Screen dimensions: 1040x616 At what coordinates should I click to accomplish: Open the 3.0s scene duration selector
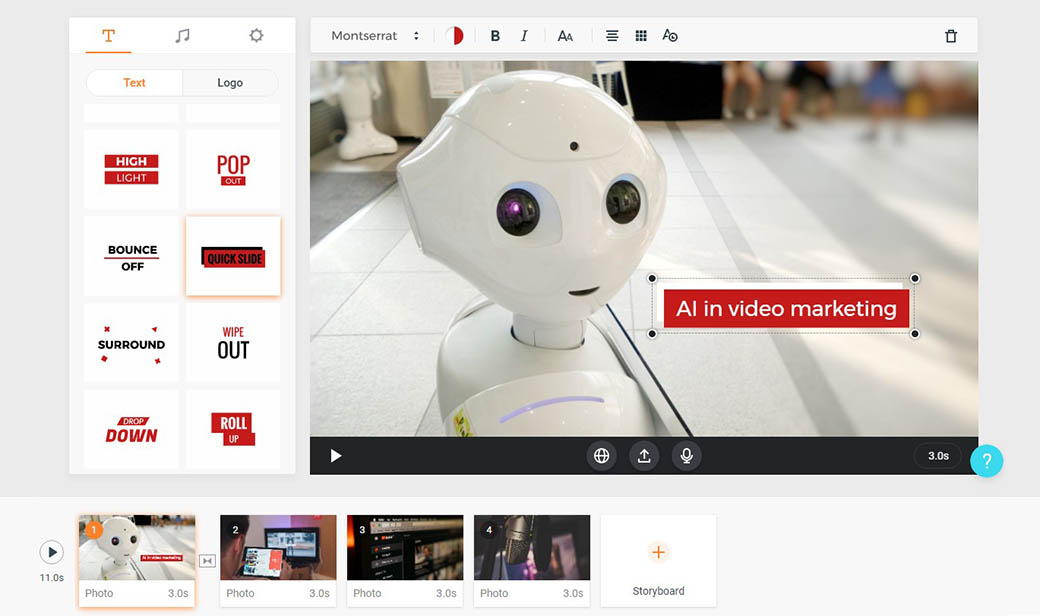tap(938, 456)
